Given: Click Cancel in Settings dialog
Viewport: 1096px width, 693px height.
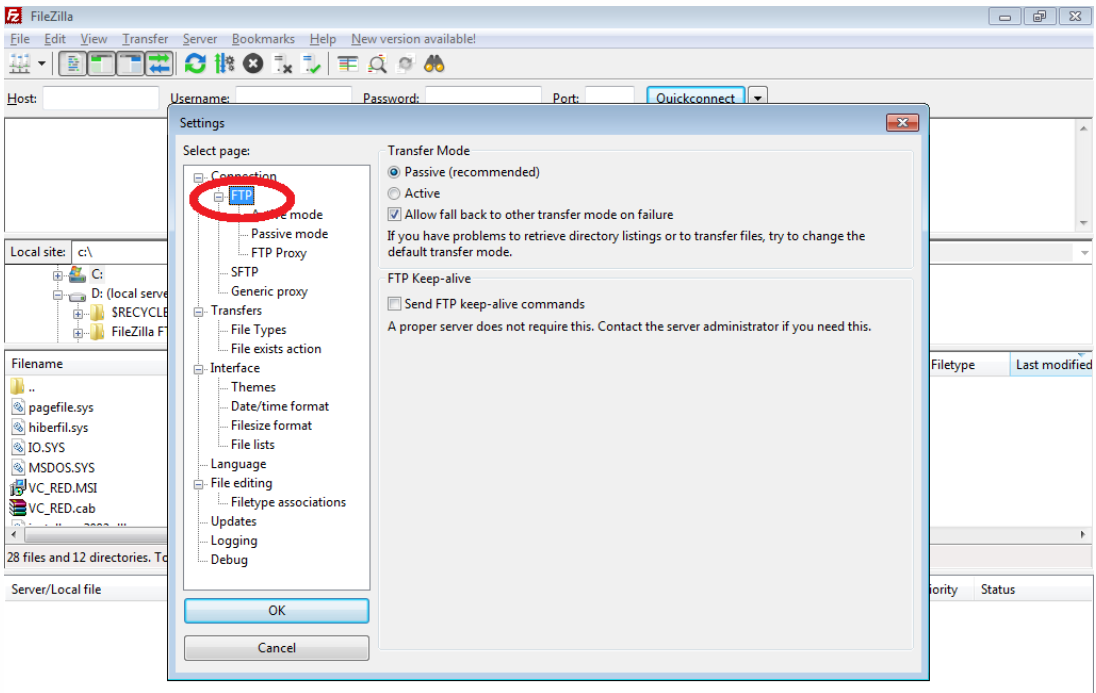Looking at the screenshot, I should [277, 648].
